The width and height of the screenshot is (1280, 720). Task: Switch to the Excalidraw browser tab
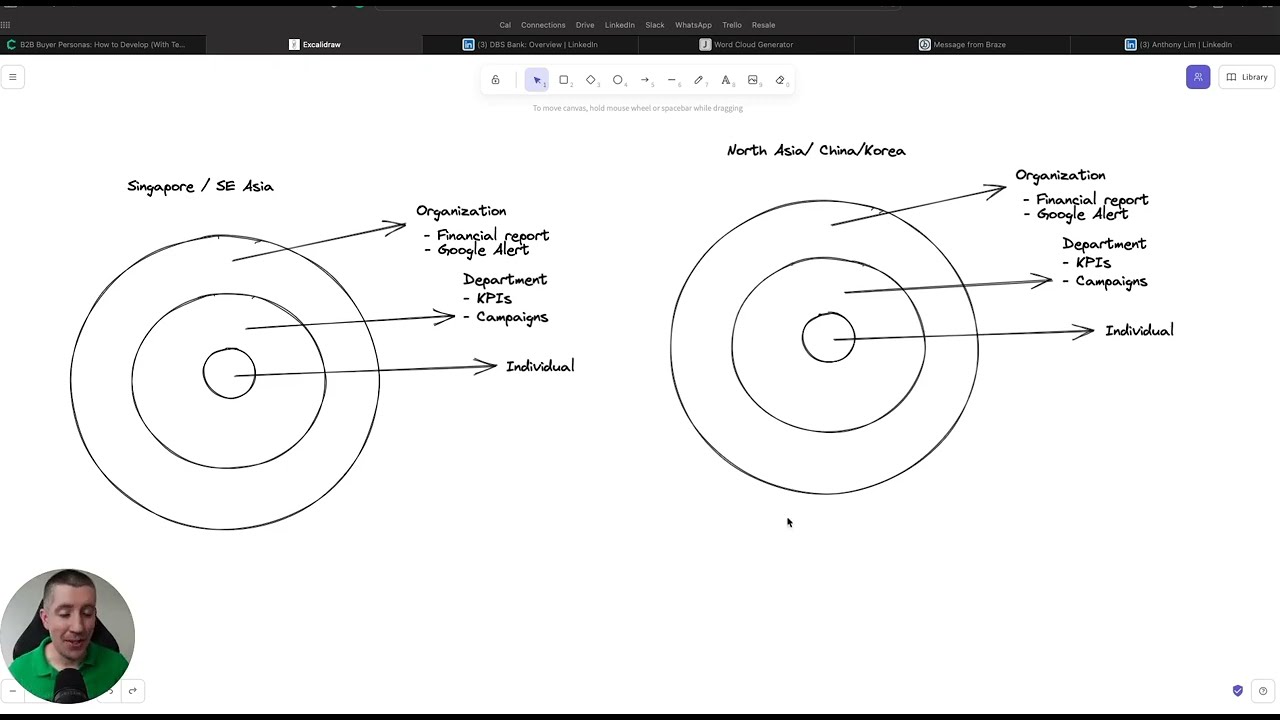pos(315,44)
